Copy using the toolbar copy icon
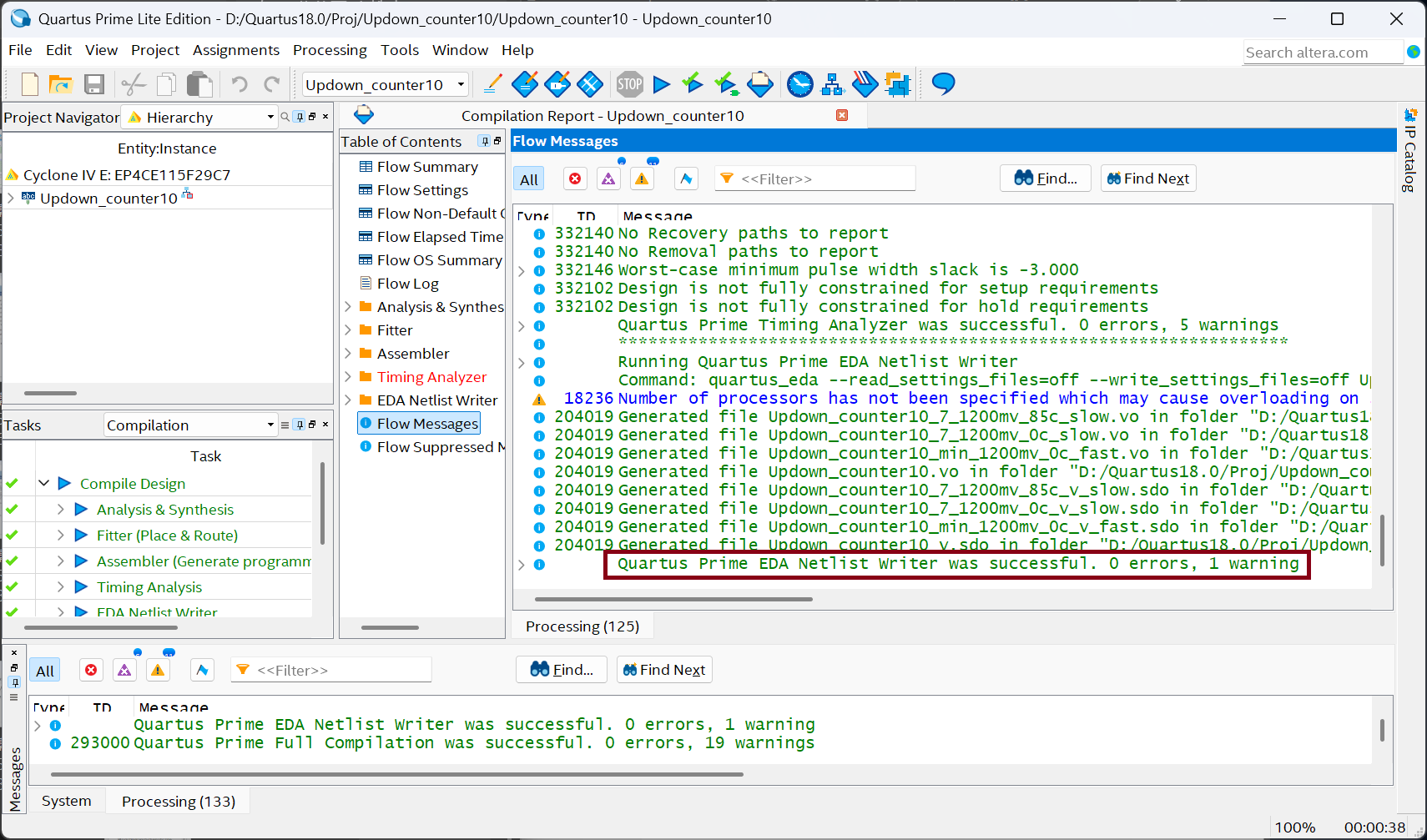The height and width of the screenshot is (840, 1427). [167, 84]
